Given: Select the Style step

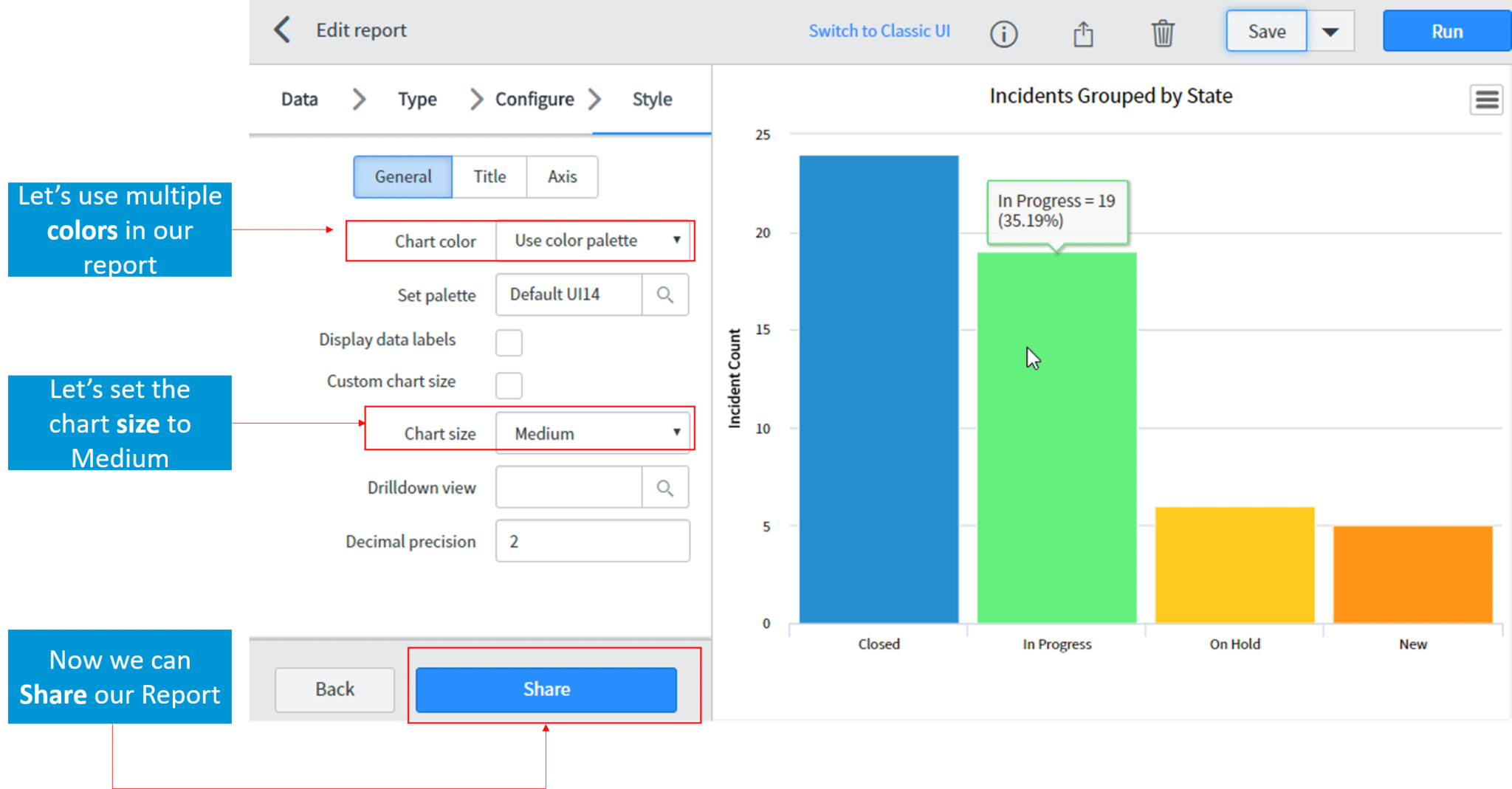Looking at the screenshot, I should click(652, 99).
